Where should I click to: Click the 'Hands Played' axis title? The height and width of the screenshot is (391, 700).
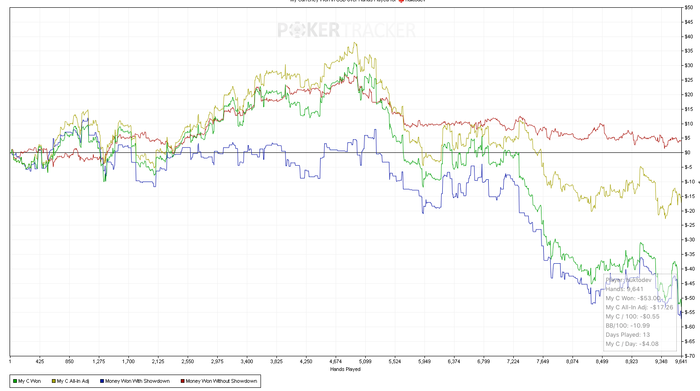[345, 369]
